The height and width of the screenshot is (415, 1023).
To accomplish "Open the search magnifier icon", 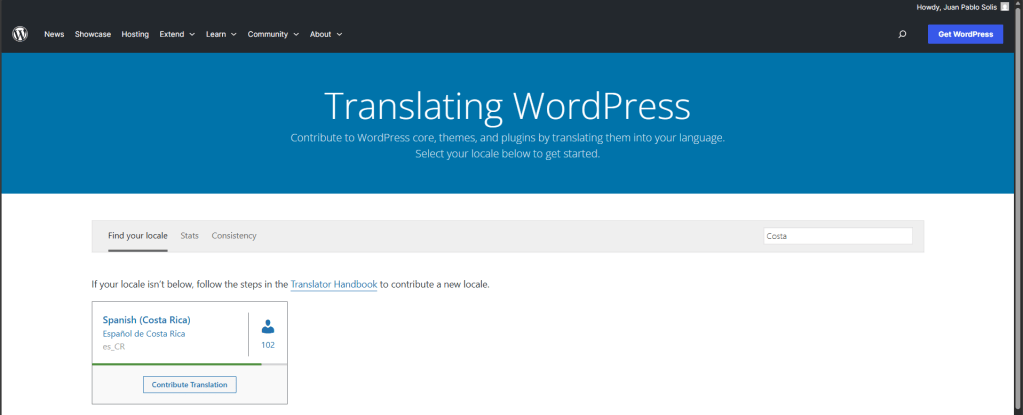I will pyautogui.click(x=902, y=34).
